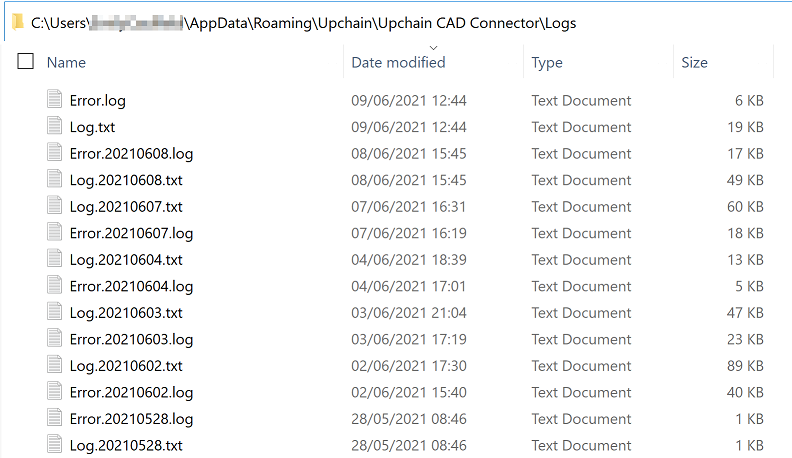The image size is (792, 458).
Task: Sort files by Size column header
Action: pyautogui.click(x=694, y=62)
